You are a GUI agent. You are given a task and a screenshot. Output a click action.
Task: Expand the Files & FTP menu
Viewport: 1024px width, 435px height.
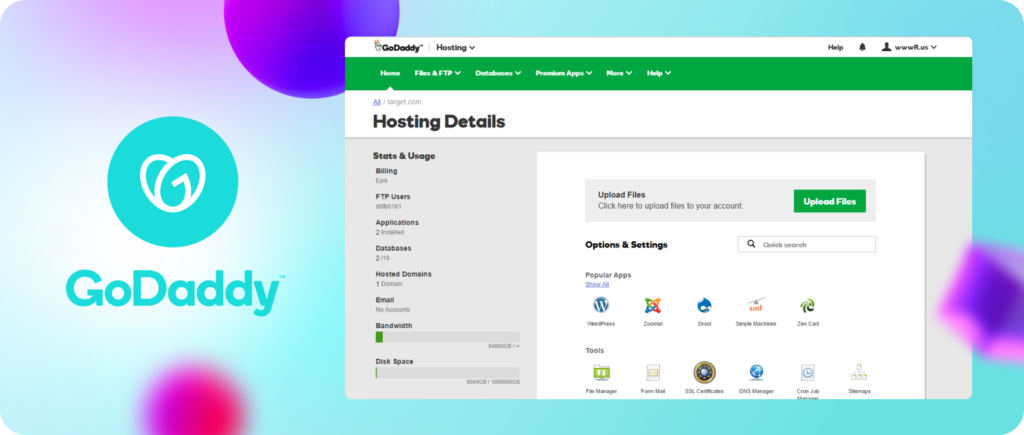pyautogui.click(x=438, y=73)
